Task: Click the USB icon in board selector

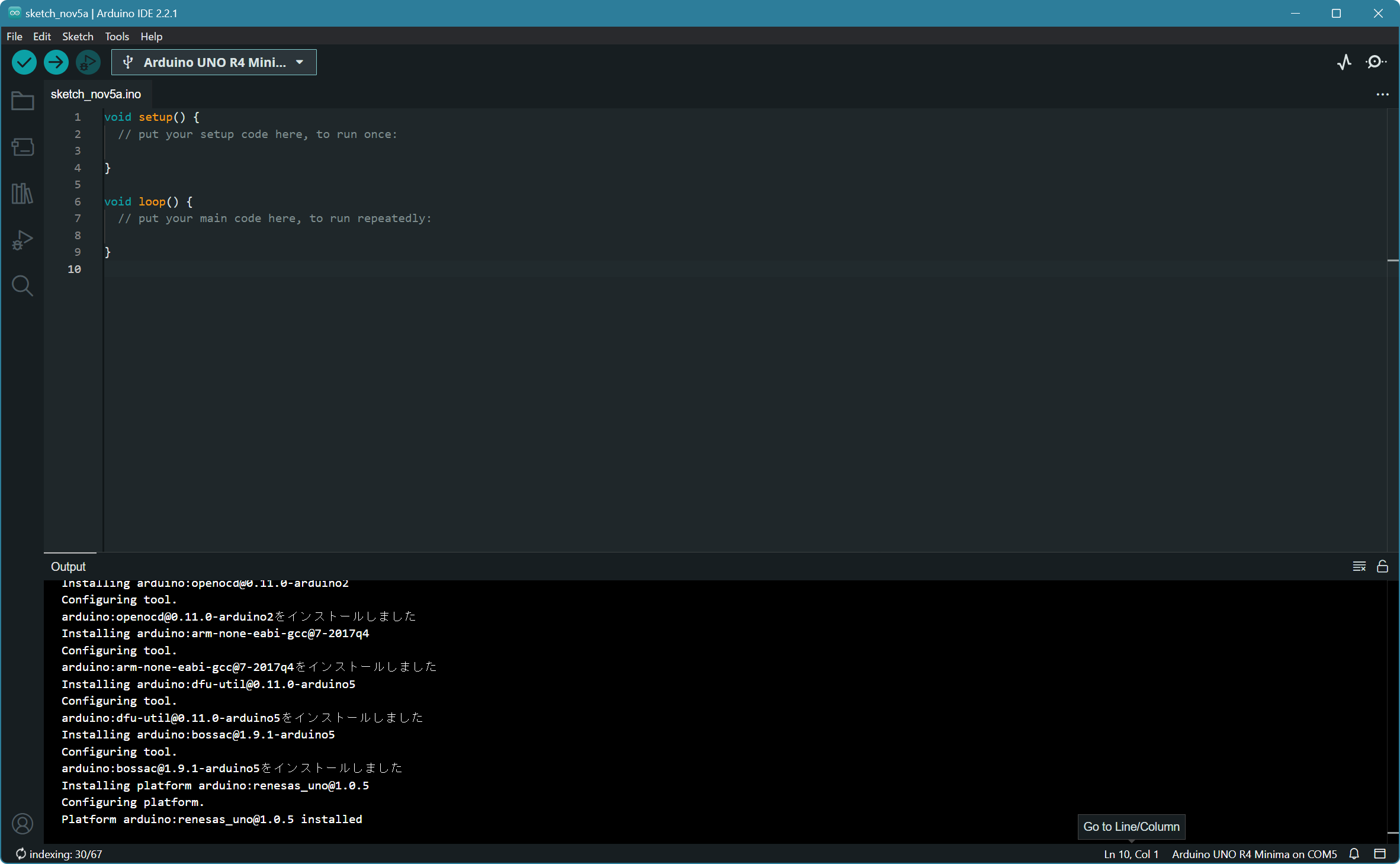Action: click(x=128, y=62)
